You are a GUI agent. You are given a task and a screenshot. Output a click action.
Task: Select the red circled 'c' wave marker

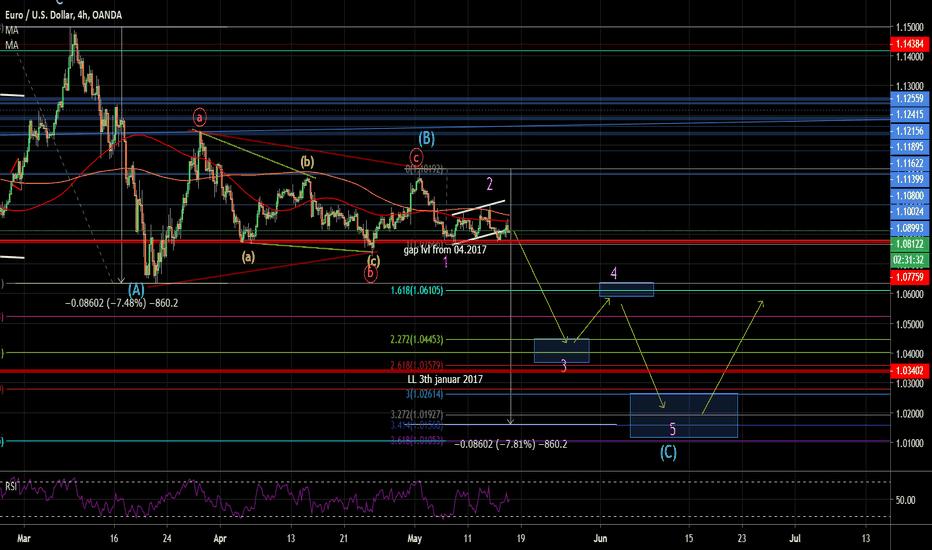click(x=416, y=158)
